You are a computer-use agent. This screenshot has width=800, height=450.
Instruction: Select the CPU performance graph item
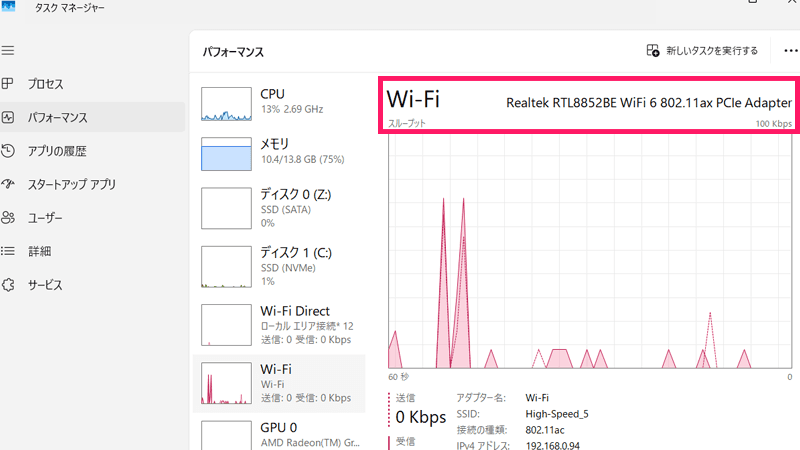click(x=278, y=102)
